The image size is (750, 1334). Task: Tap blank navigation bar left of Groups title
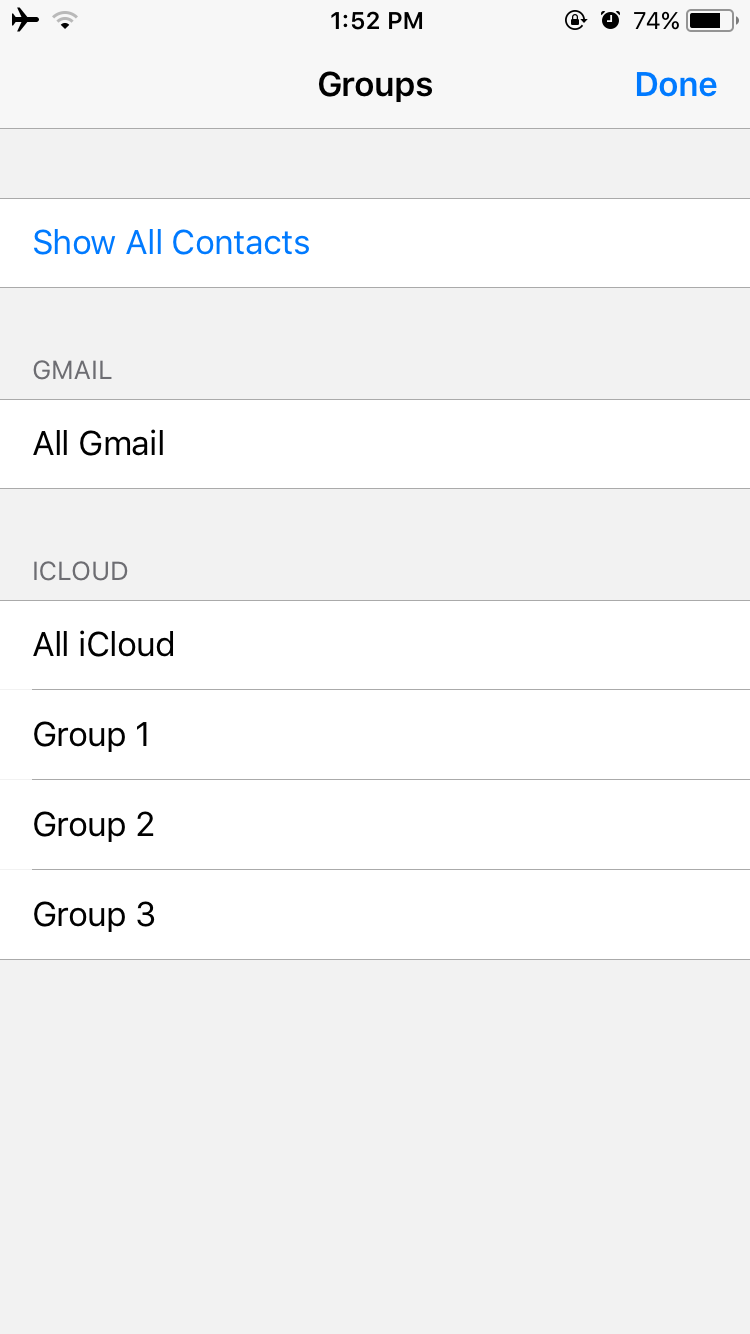(150, 85)
